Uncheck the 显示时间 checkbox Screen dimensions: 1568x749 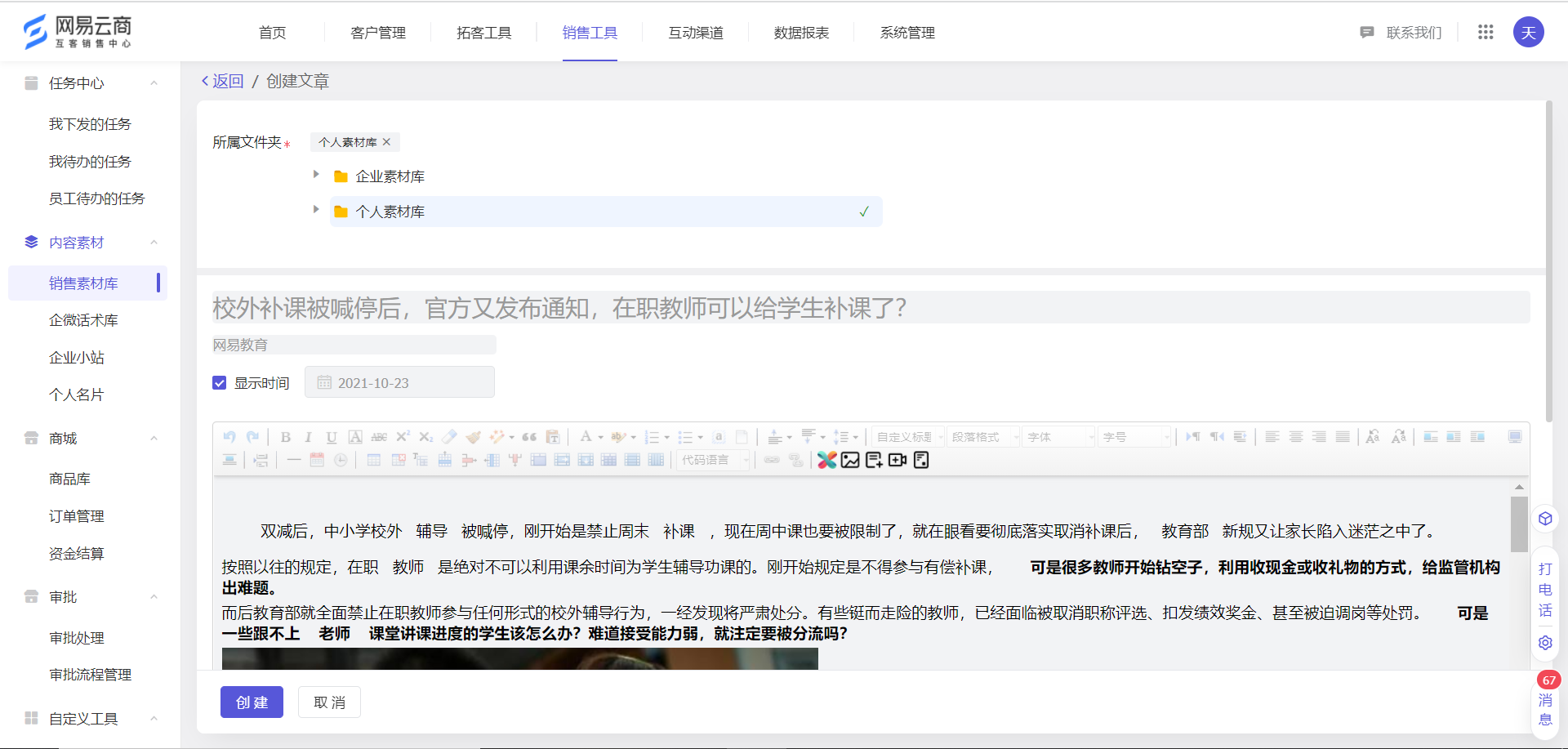click(219, 383)
